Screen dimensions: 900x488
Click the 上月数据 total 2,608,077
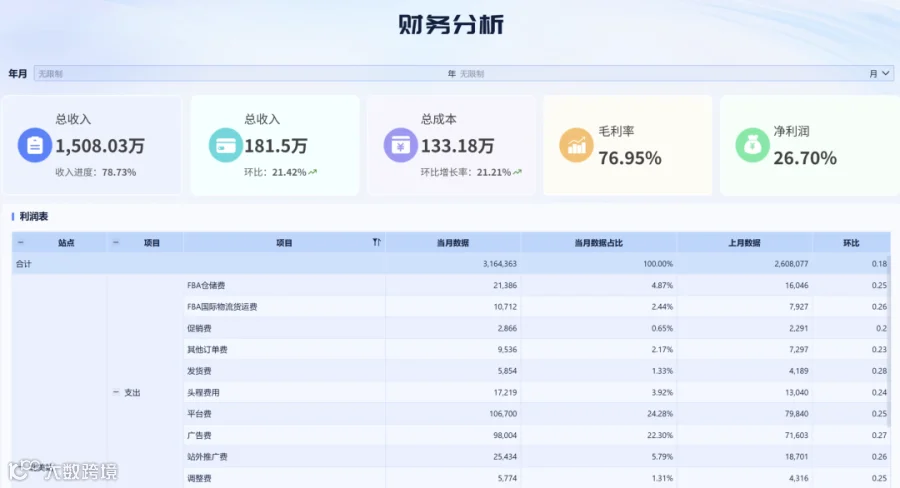click(791, 264)
